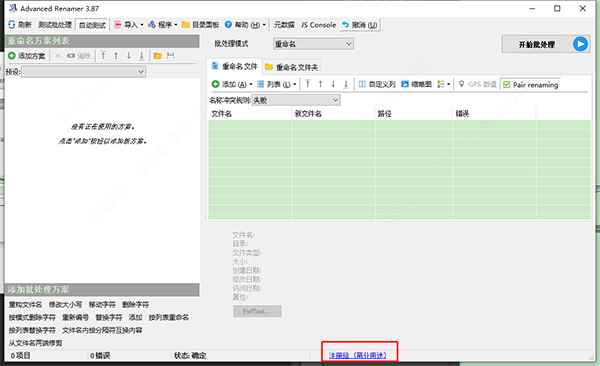The height and width of the screenshot is (366, 600).
Task: Move file to top arrow in the file list toolbar
Action: point(308,84)
